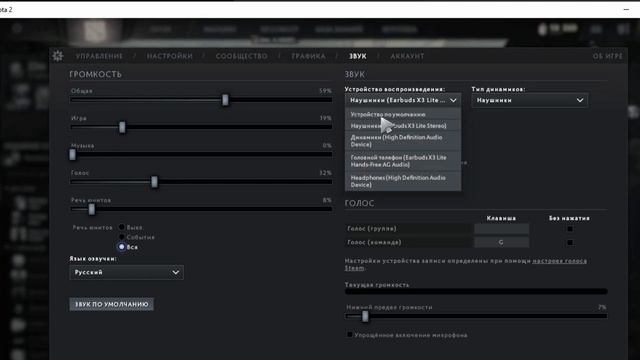Click the Нижний предел громкости slider handle
Image resolution: width=640 pixels, height=360 pixels.
(x=365, y=316)
